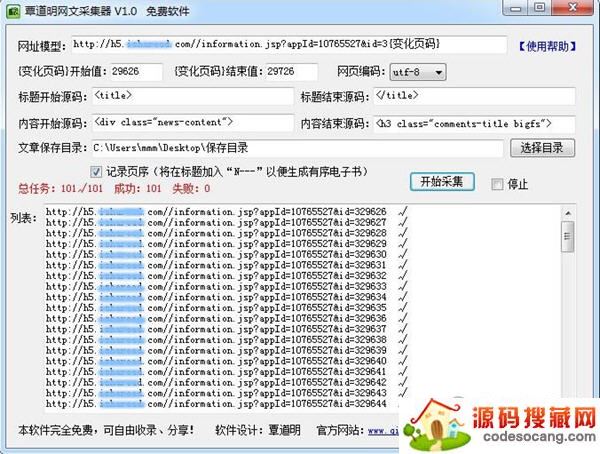Click the 内容开始源码 news-content field

[x=193, y=123]
